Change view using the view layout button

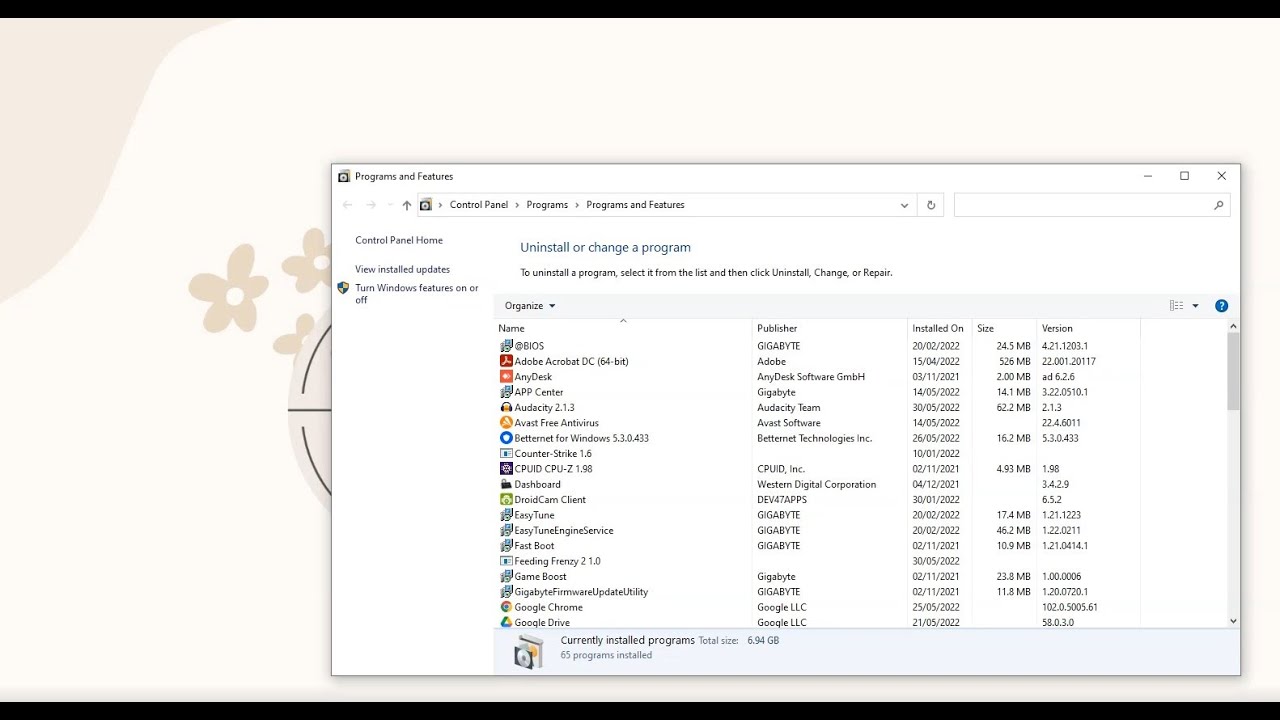1177,306
